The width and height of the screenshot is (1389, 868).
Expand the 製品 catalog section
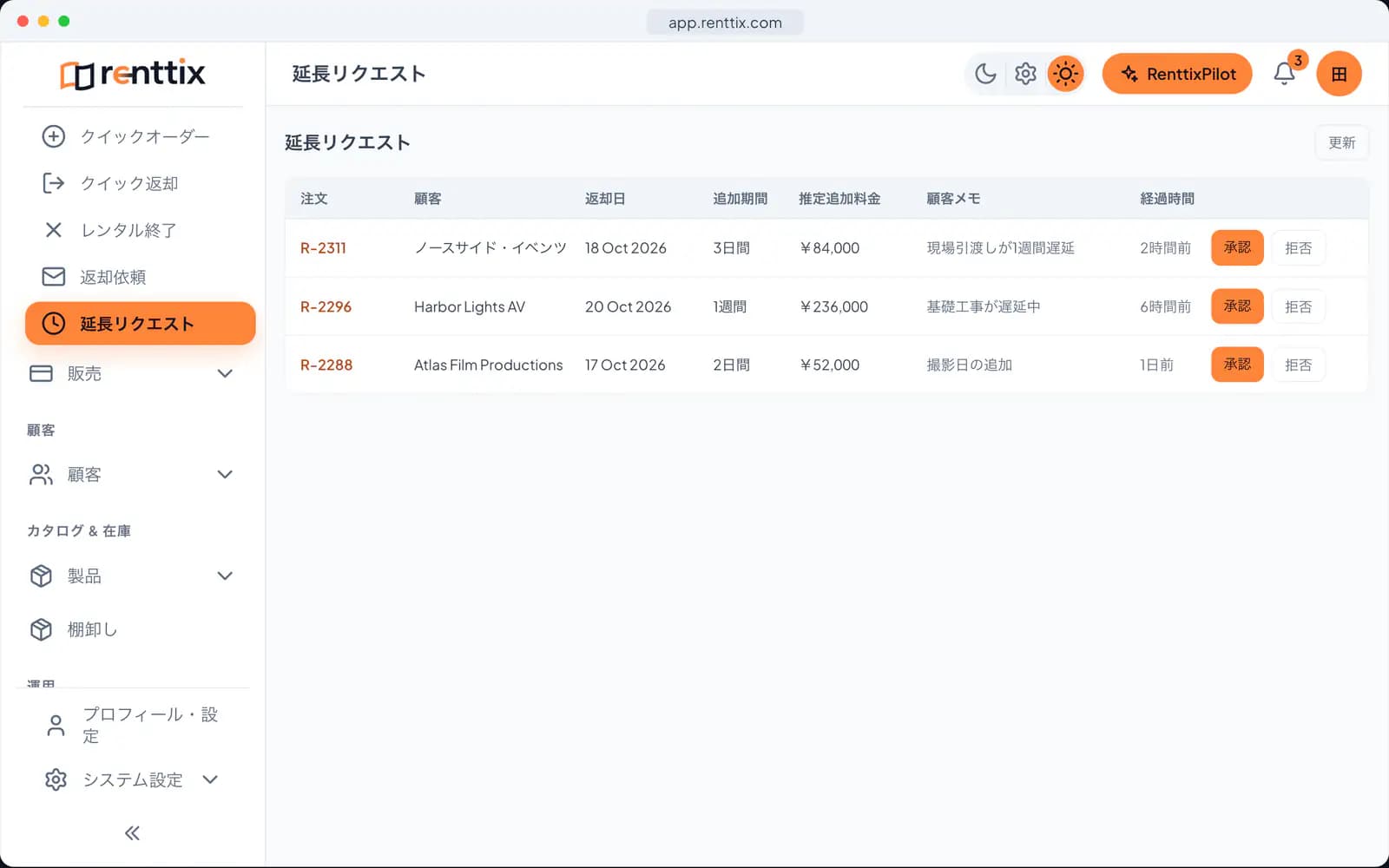pos(132,576)
